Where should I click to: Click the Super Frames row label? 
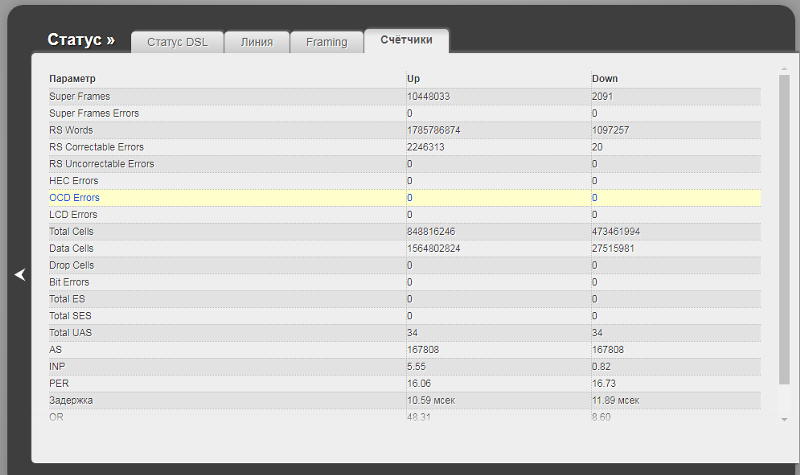(x=79, y=96)
